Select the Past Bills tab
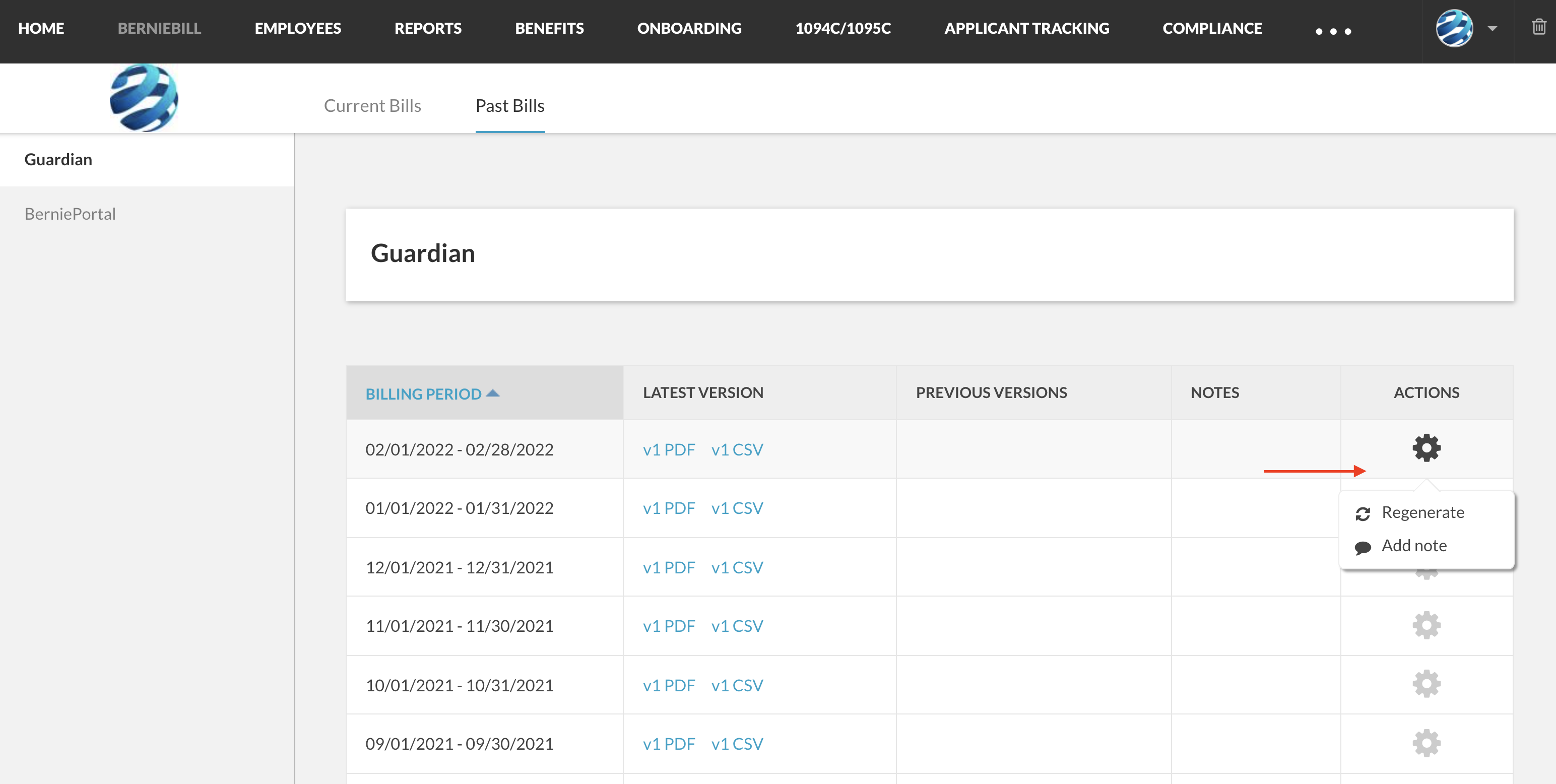 click(510, 106)
